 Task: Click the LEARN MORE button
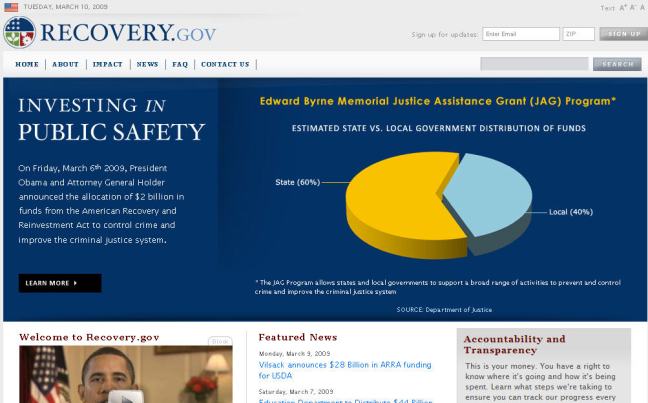60,283
